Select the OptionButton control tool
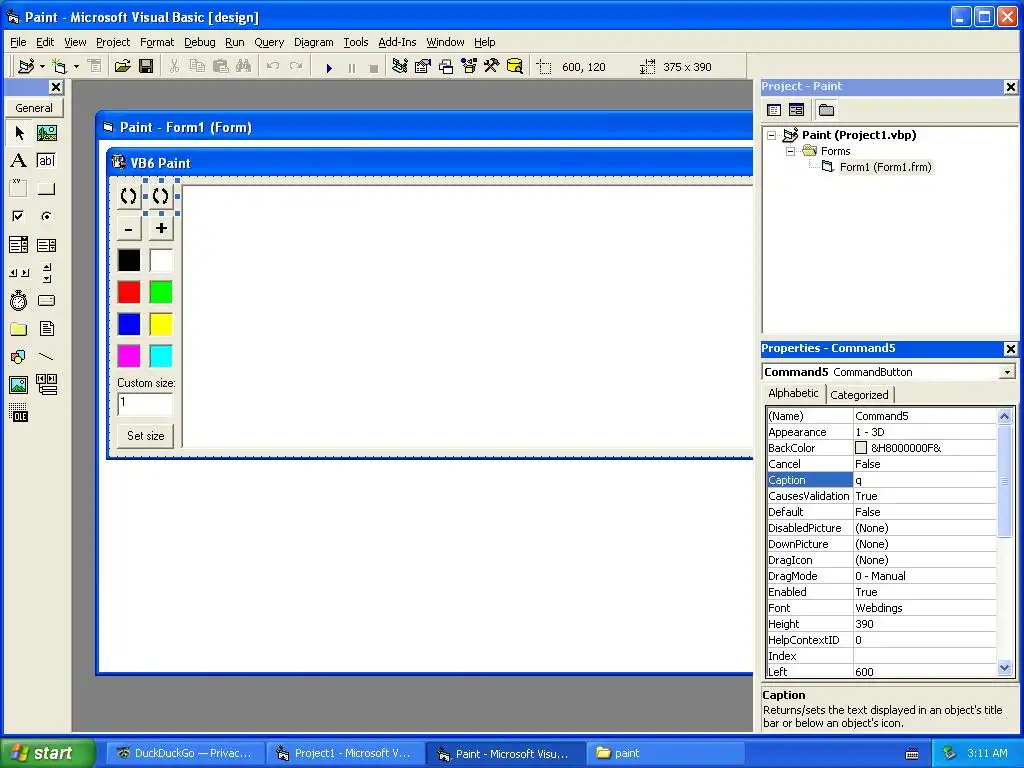 (x=46, y=216)
